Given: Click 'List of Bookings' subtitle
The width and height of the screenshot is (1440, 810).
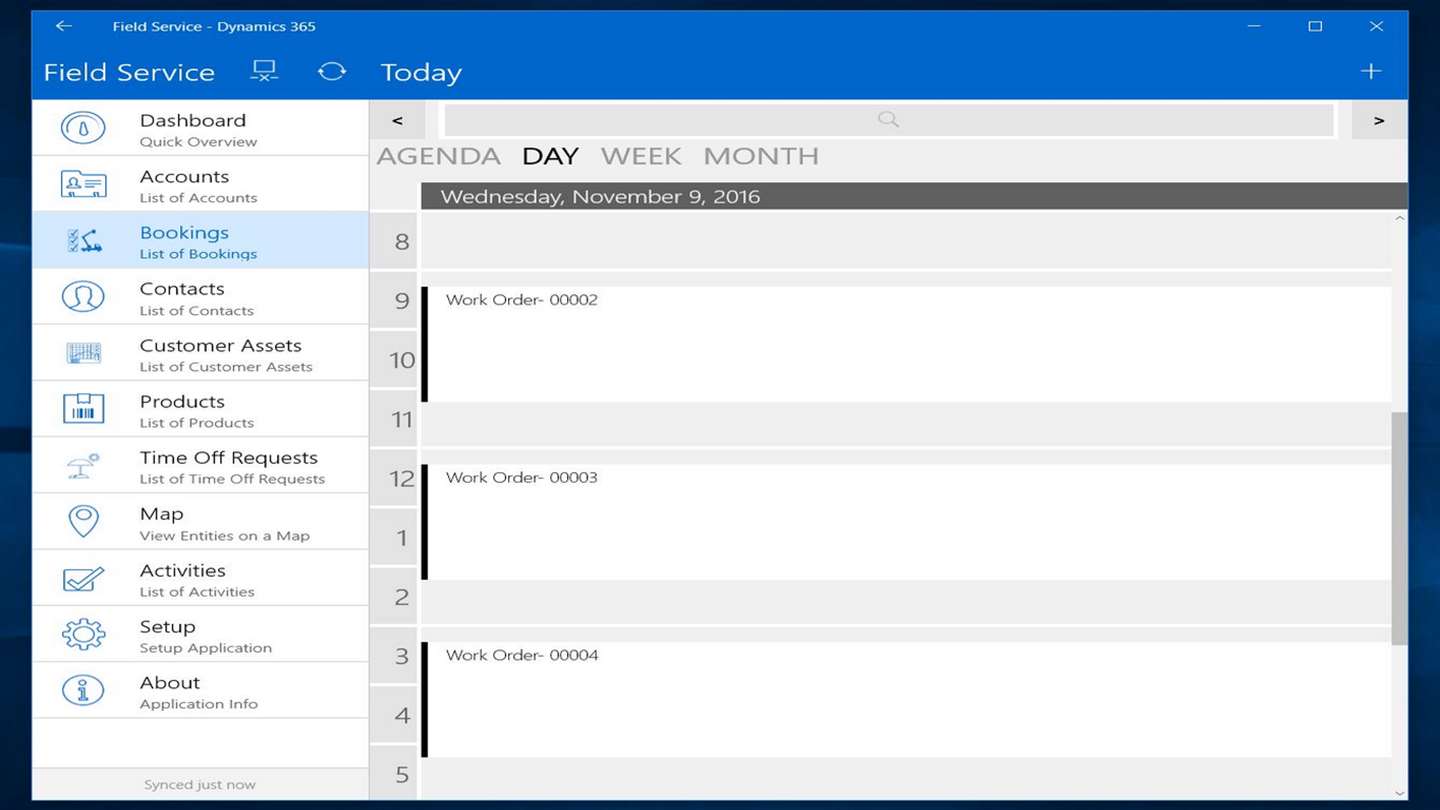Looking at the screenshot, I should 198,254.
